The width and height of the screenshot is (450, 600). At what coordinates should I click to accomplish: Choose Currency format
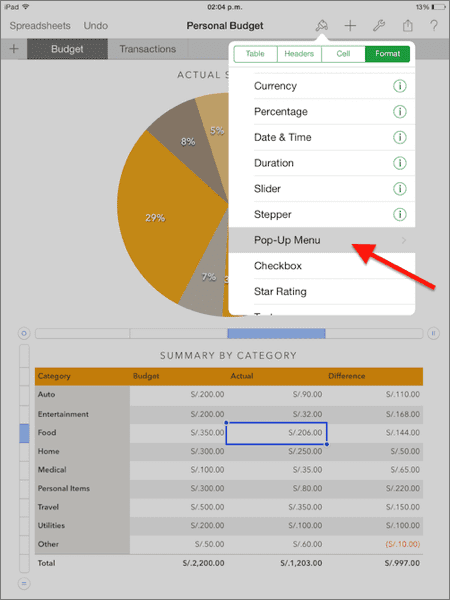[x=322, y=86]
